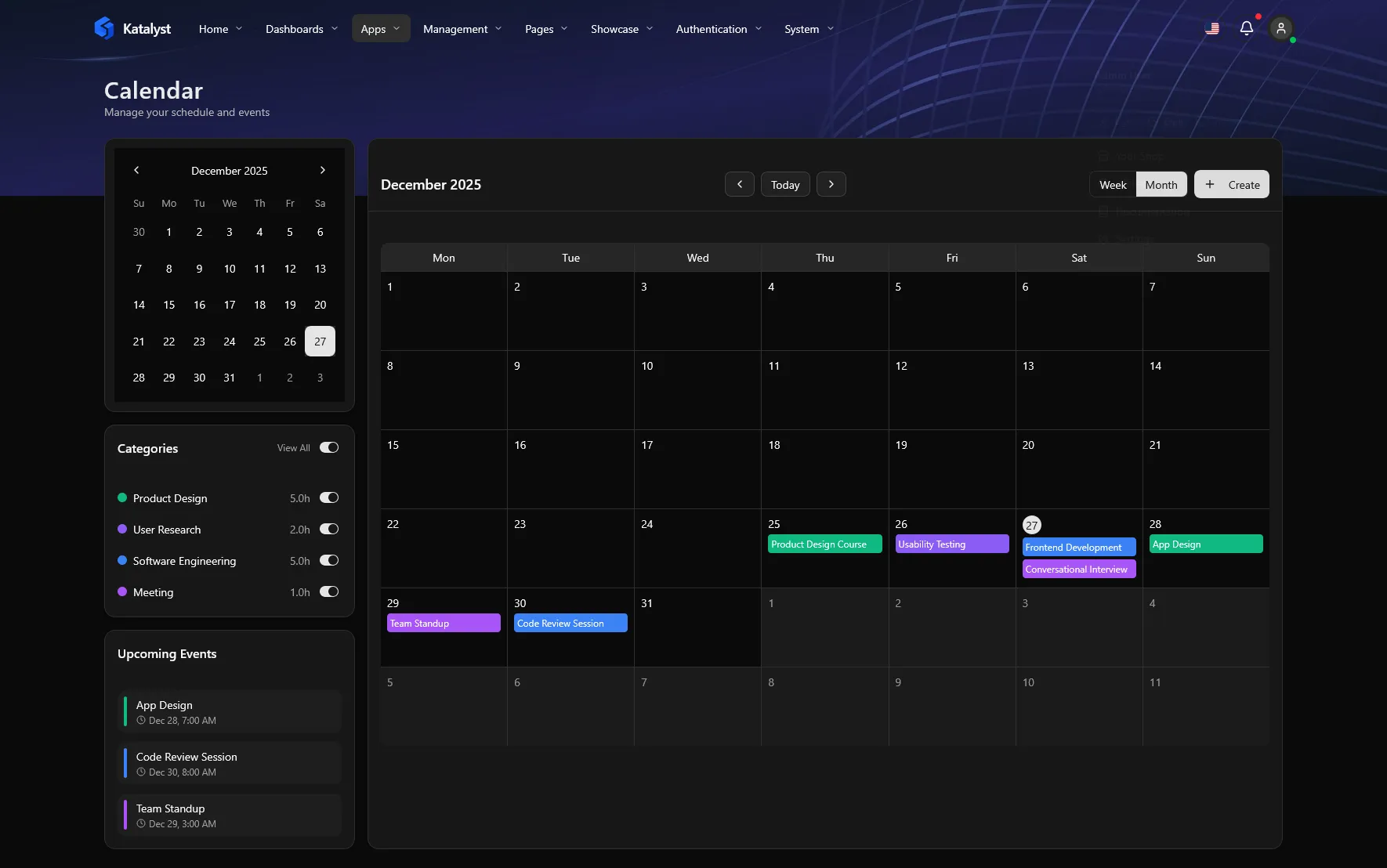Viewport: 1387px width, 868px height.
Task: Expand the Dashboards dropdown menu
Action: [302, 29]
